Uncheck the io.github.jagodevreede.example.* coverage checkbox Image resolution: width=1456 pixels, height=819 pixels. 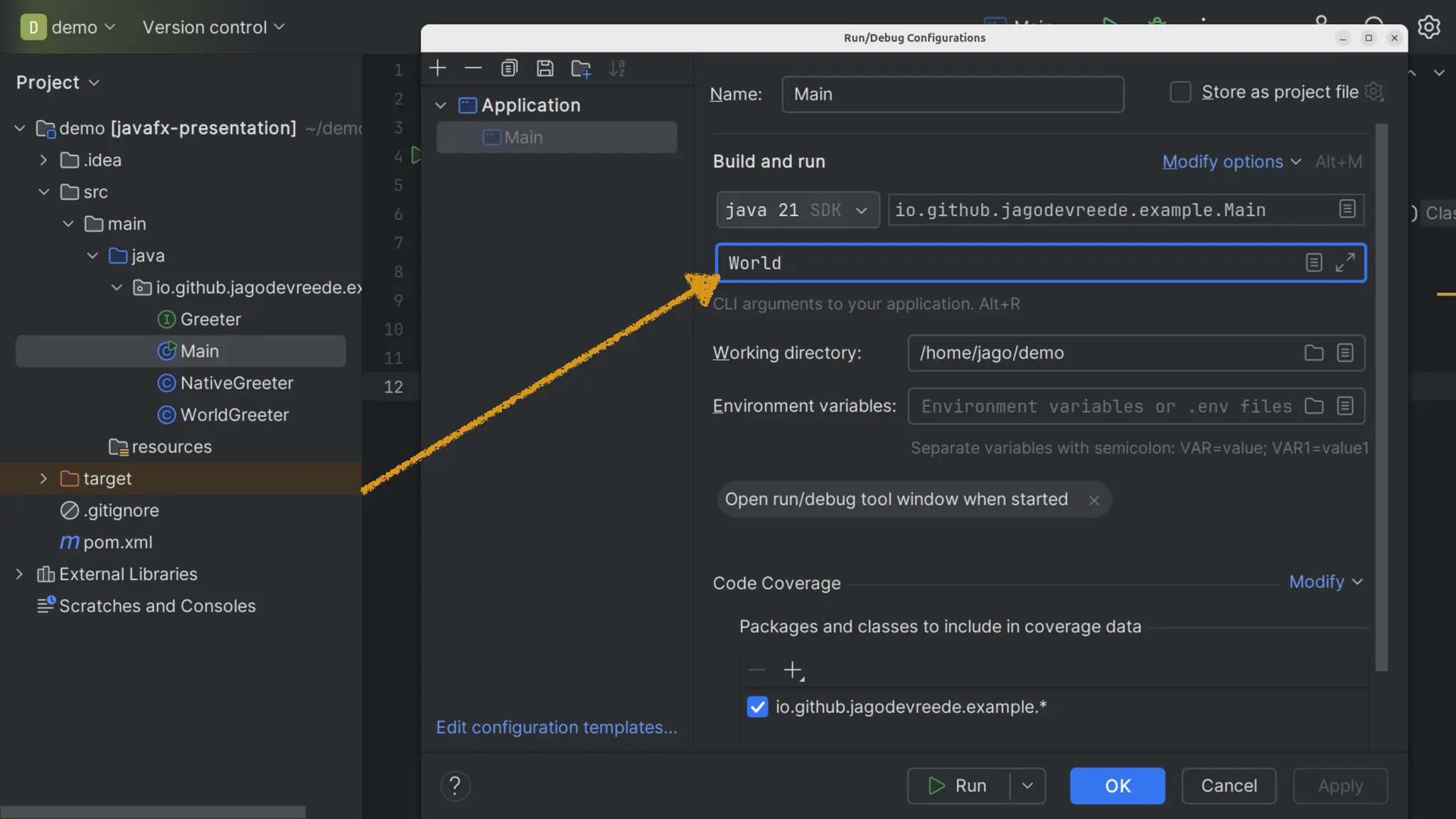point(757,707)
